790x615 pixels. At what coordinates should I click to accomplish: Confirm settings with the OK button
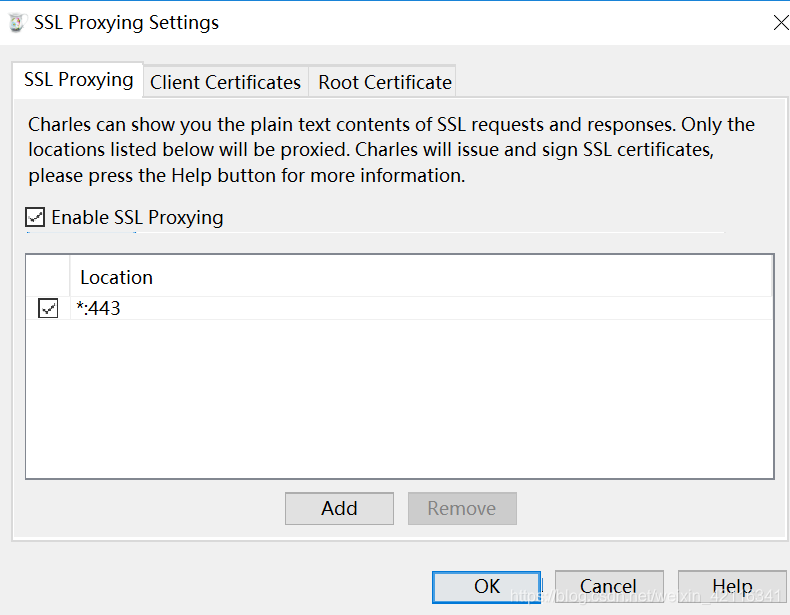[x=486, y=587]
